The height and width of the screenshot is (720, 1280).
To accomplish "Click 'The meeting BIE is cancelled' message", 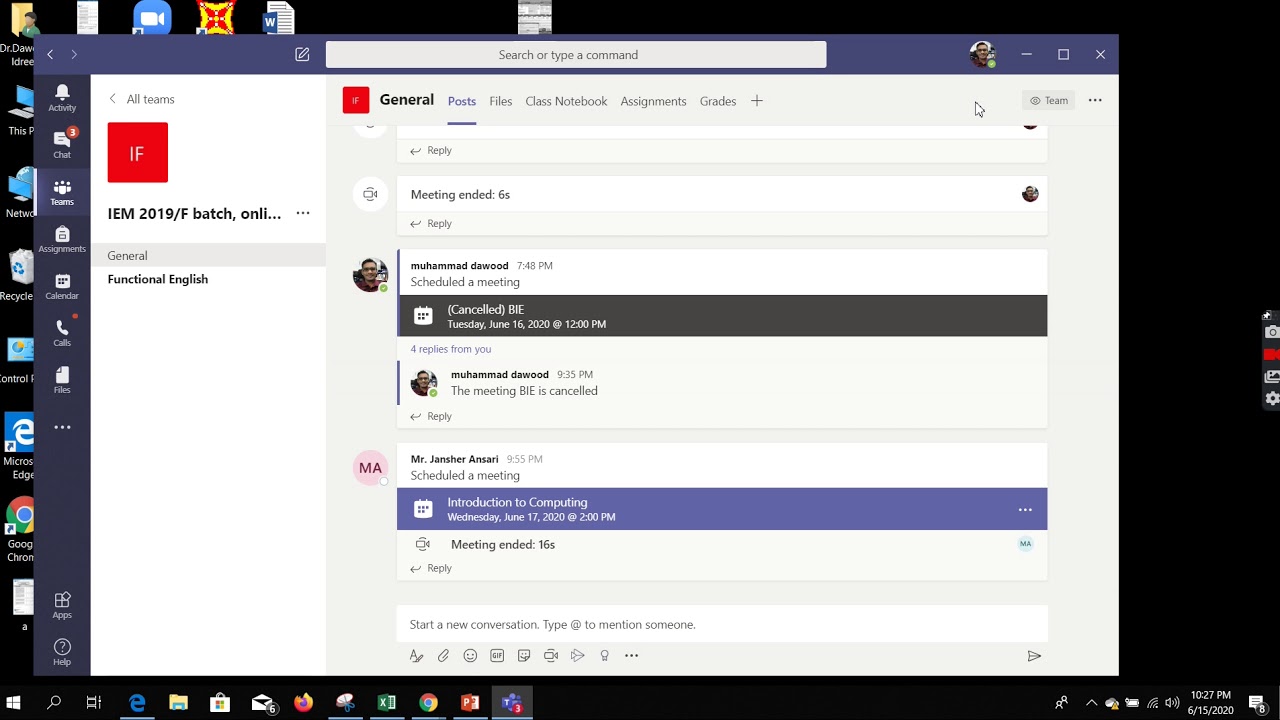I will (x=524, y=391).
